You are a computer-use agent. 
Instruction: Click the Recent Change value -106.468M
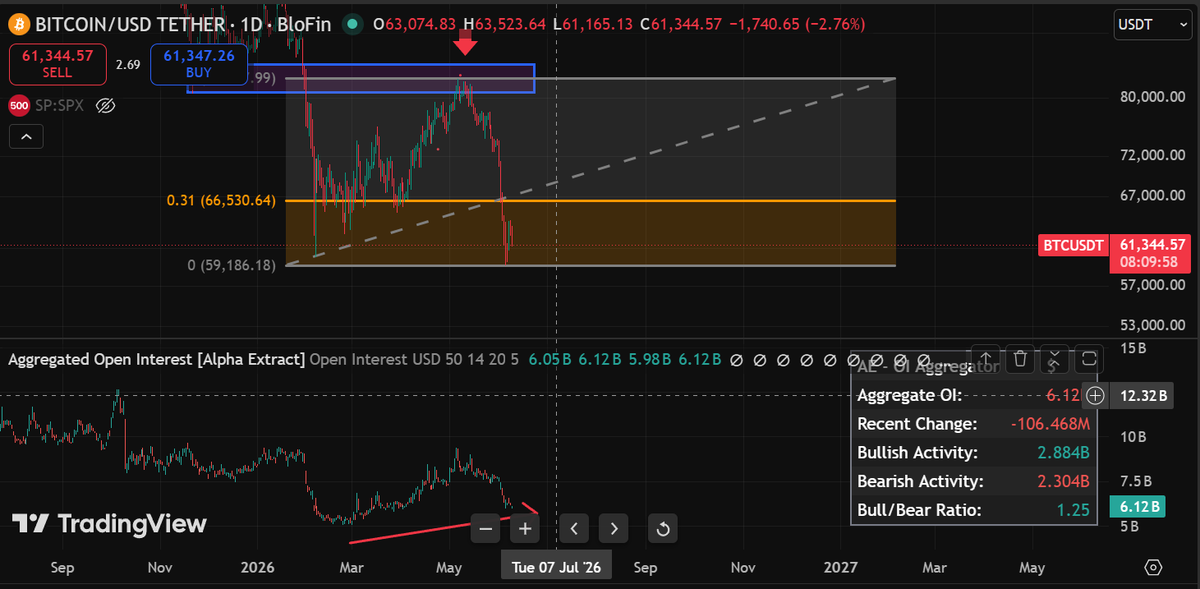click(x=1049, y=424)
